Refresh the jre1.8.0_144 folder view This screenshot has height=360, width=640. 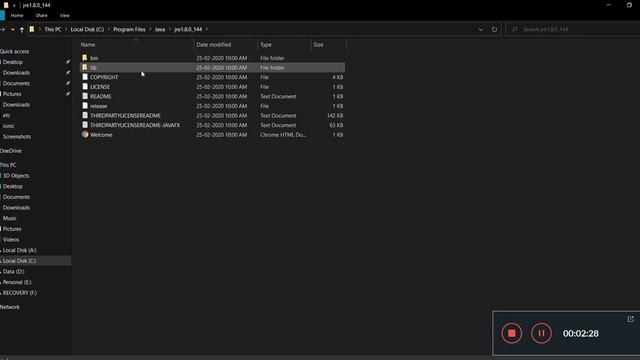pos(494,29)
